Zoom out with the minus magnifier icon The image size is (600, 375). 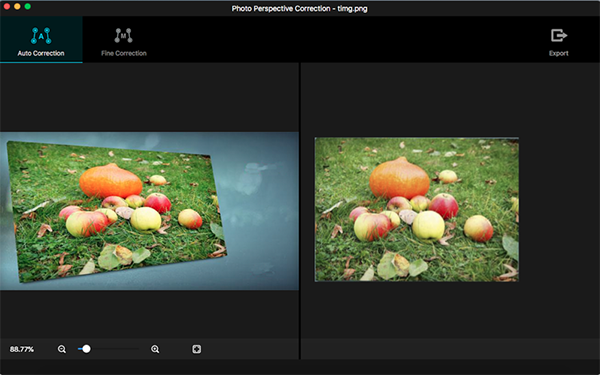click(x=62, y=349)
